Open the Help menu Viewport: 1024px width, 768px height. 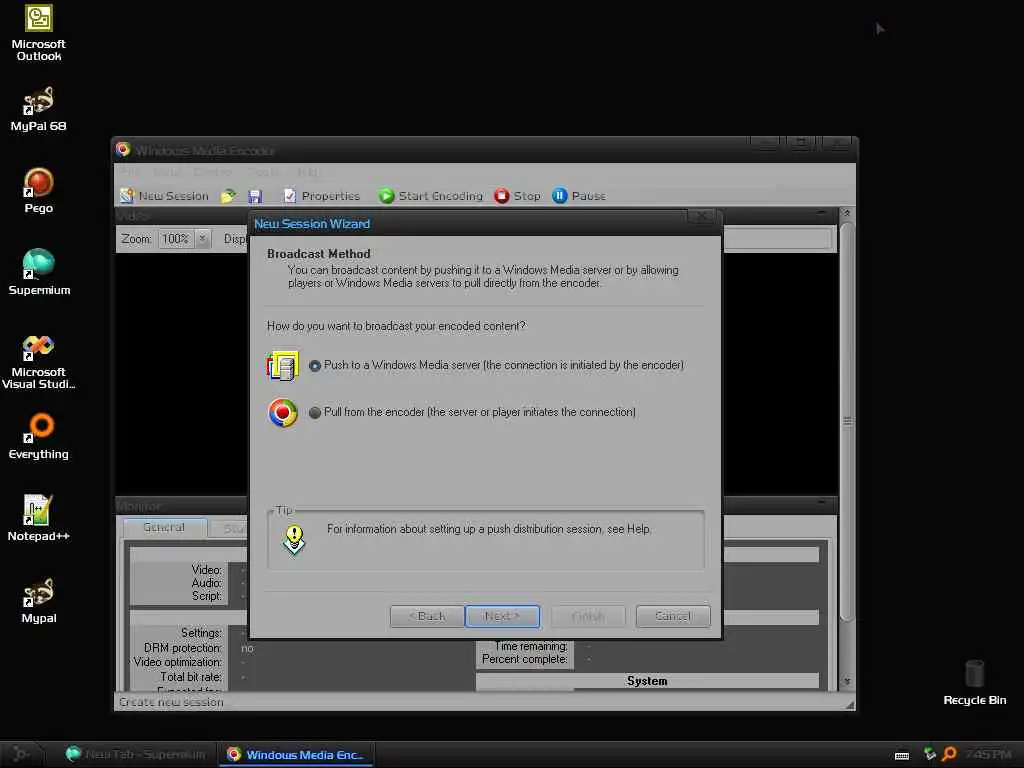pos(308,172)
